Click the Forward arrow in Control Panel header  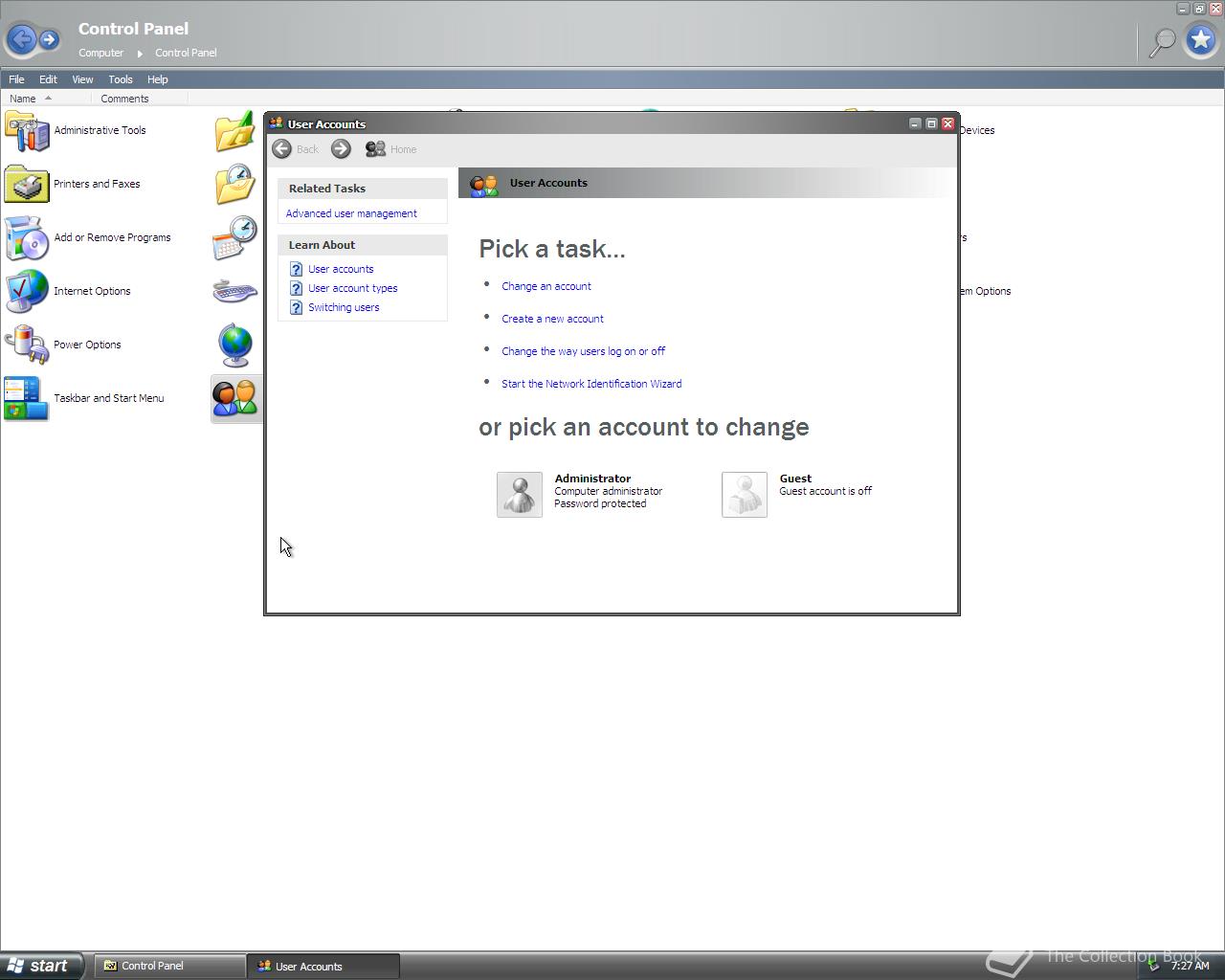point(50,39)
